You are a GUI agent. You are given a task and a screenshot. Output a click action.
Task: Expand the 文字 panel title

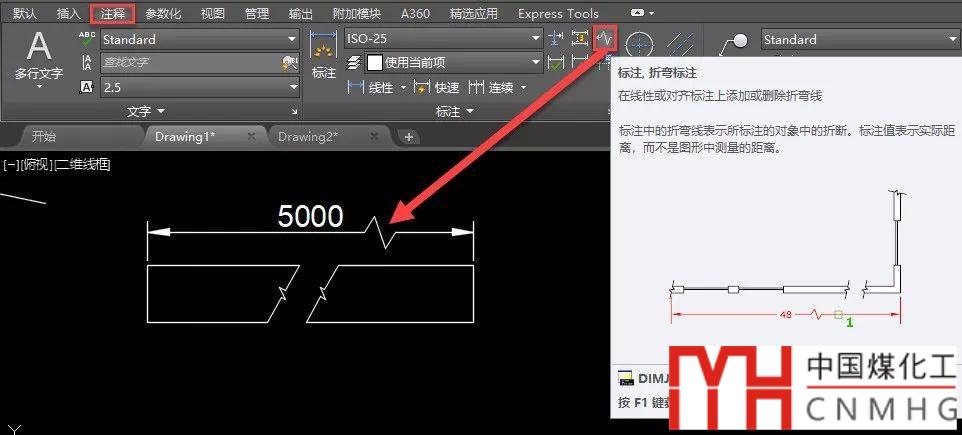(145, 112)
